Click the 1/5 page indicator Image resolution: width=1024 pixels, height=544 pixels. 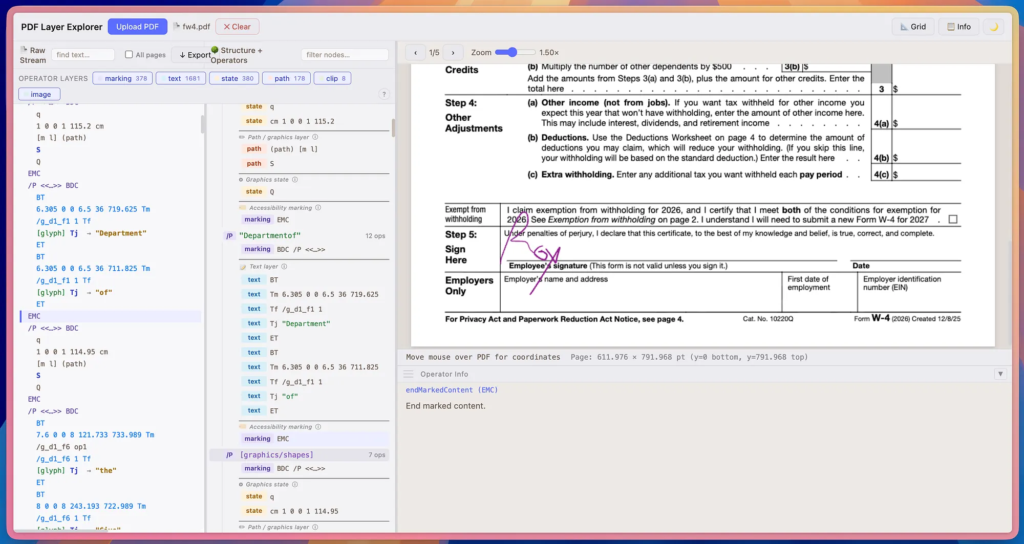click(x=434, y=53)
